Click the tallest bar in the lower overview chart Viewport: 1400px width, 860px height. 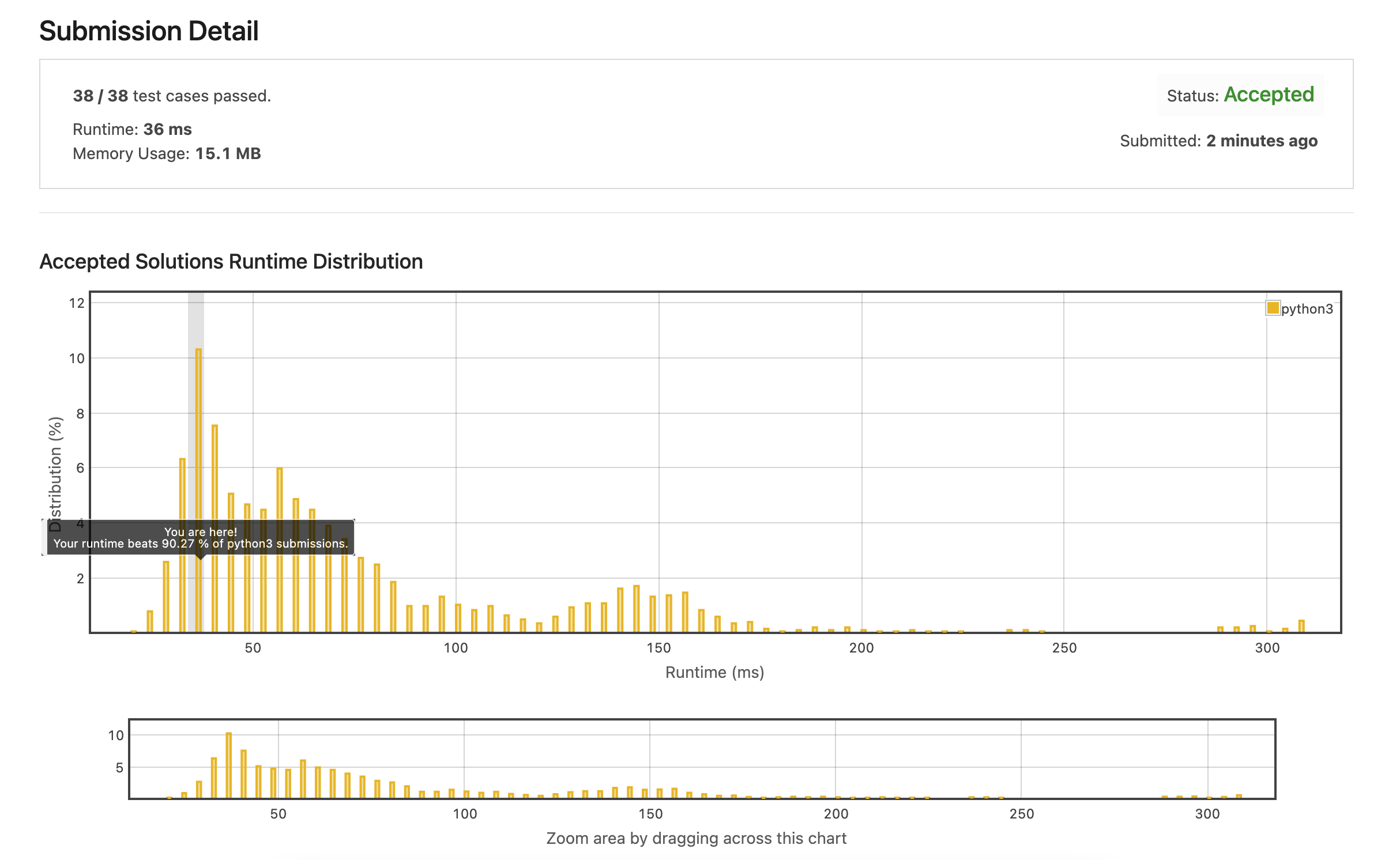click(x=229, y=764)
